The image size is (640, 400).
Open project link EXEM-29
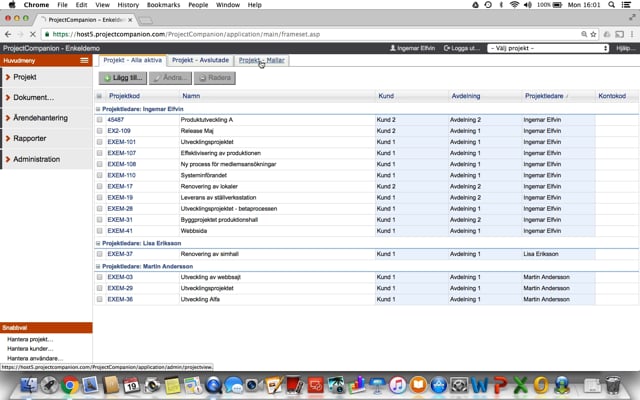[120, 288]
